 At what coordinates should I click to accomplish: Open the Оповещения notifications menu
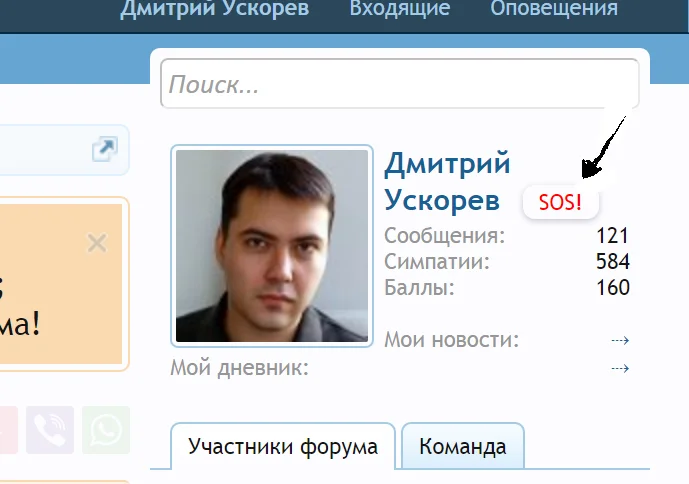[x=554, y=7]
